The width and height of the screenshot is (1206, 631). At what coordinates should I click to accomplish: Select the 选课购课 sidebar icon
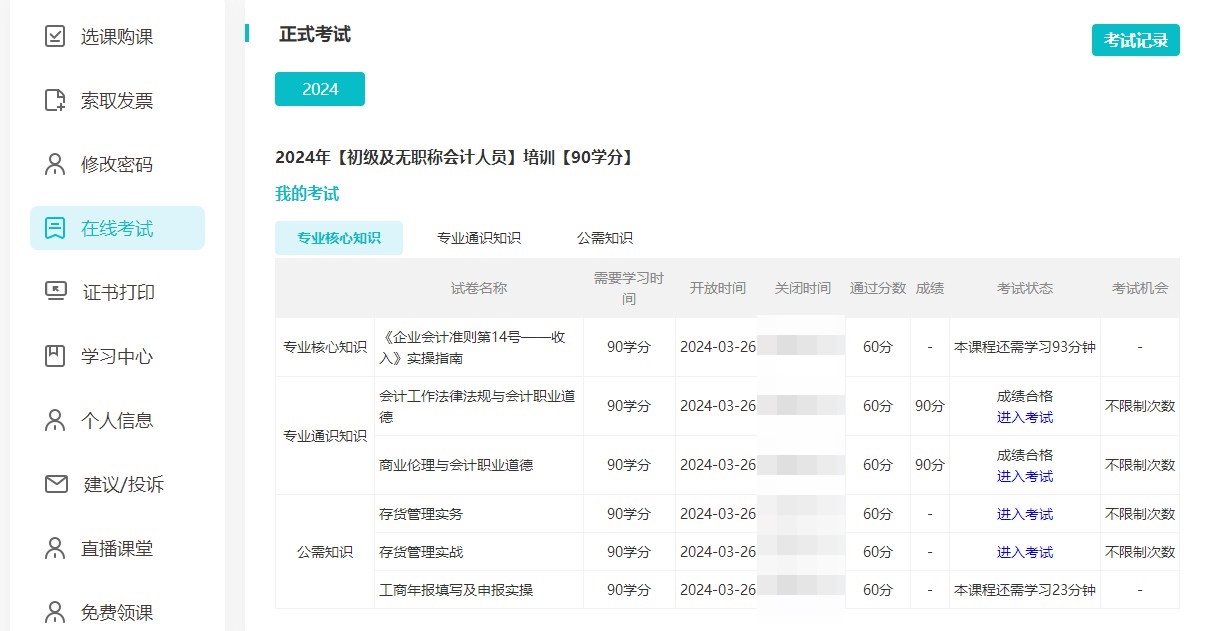pos(54,36)
